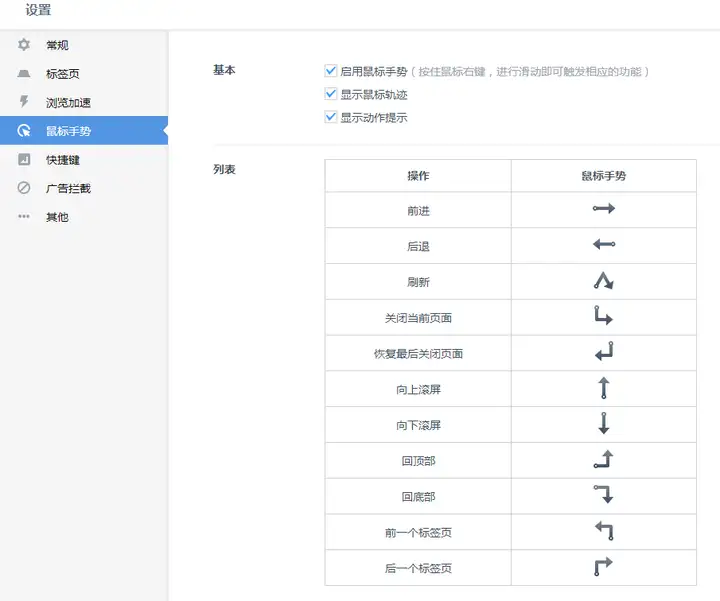Click the three dots icon beside 其他
This screenshot has width=720, height=601.
(24, 216)
